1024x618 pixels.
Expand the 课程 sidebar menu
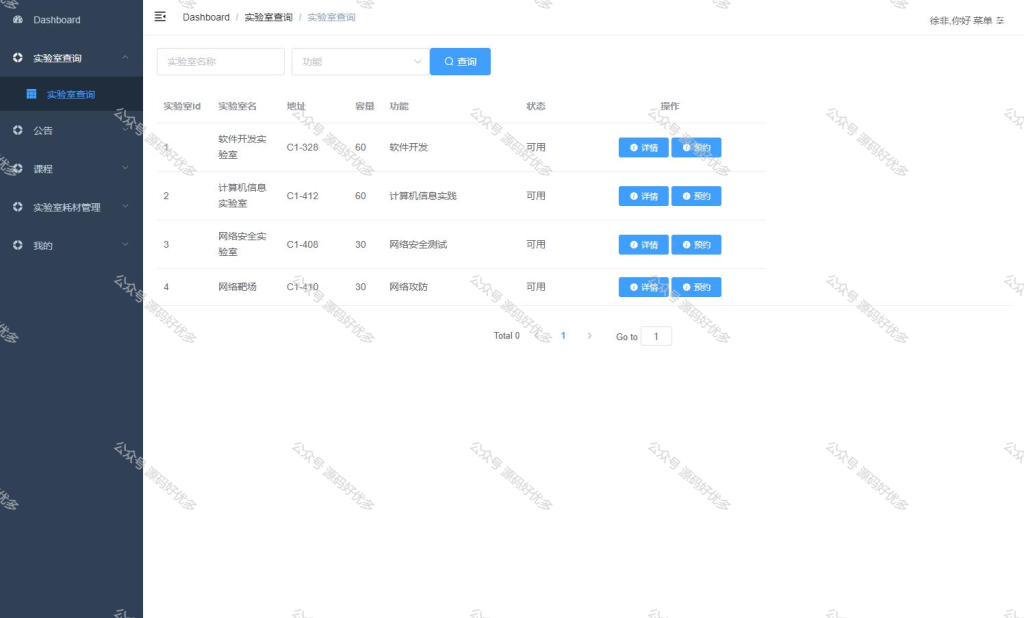71,169
